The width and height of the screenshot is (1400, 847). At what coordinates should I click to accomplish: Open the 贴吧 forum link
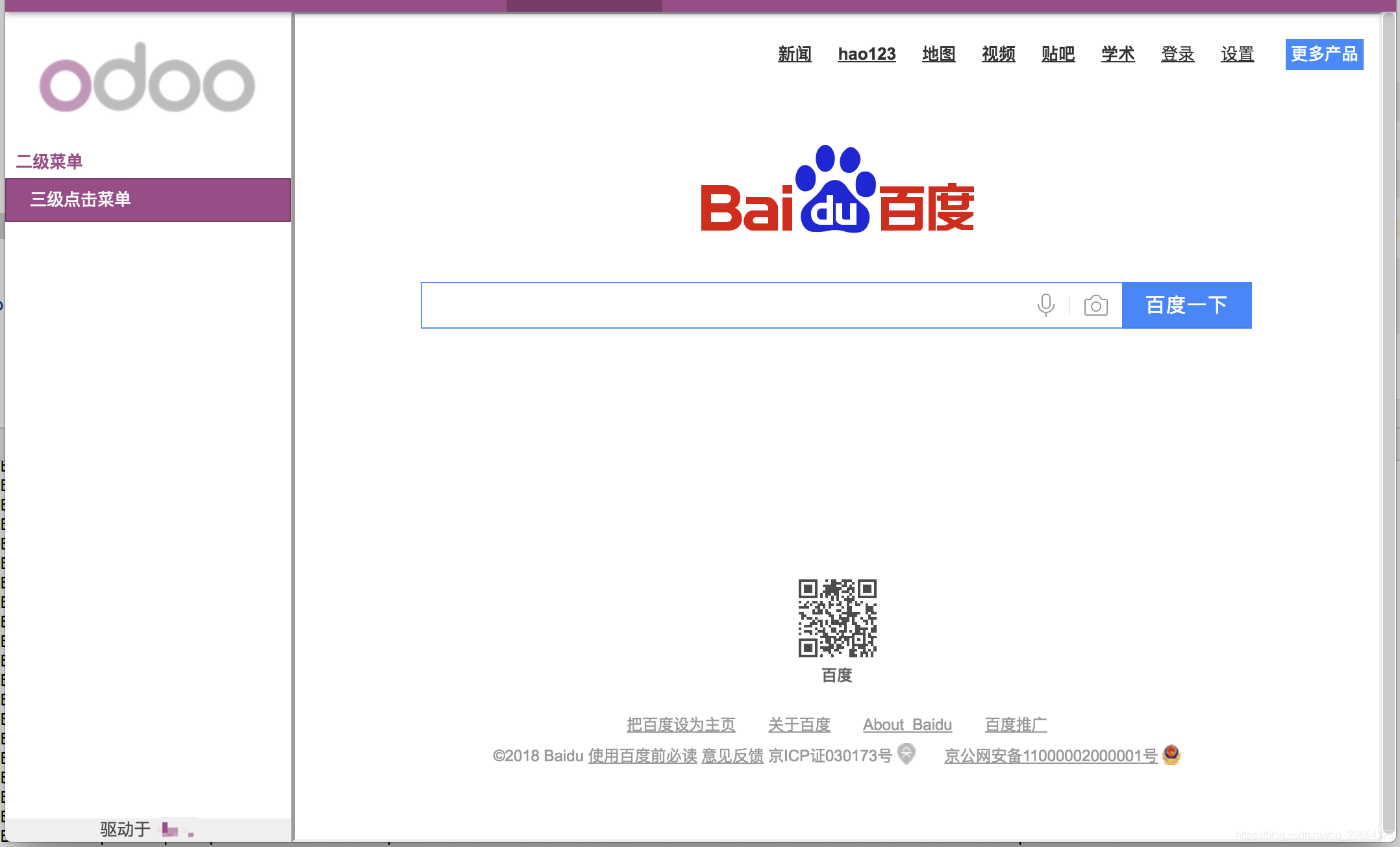(x=1058, y=54)
